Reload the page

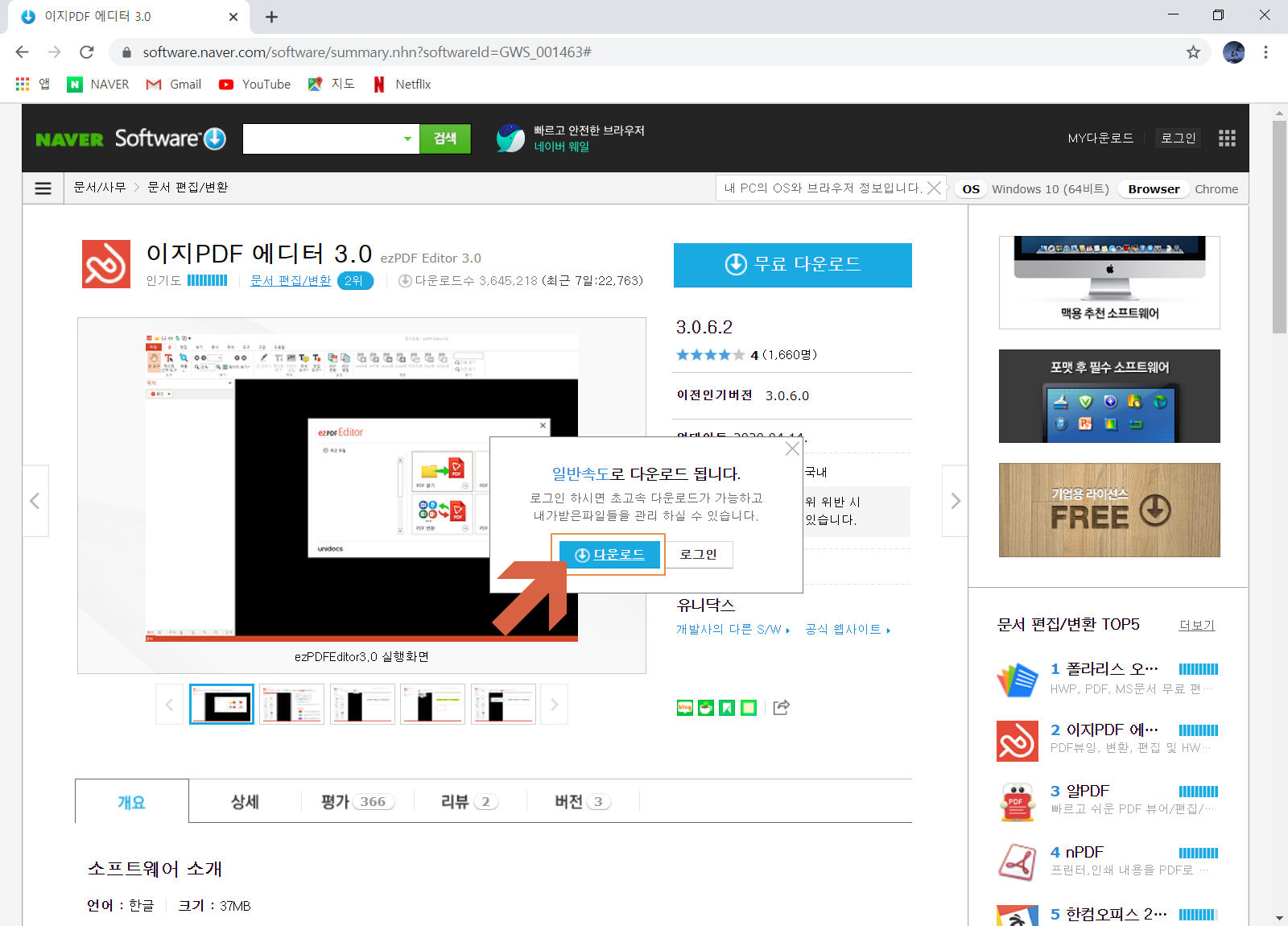(x=87, y=52)
